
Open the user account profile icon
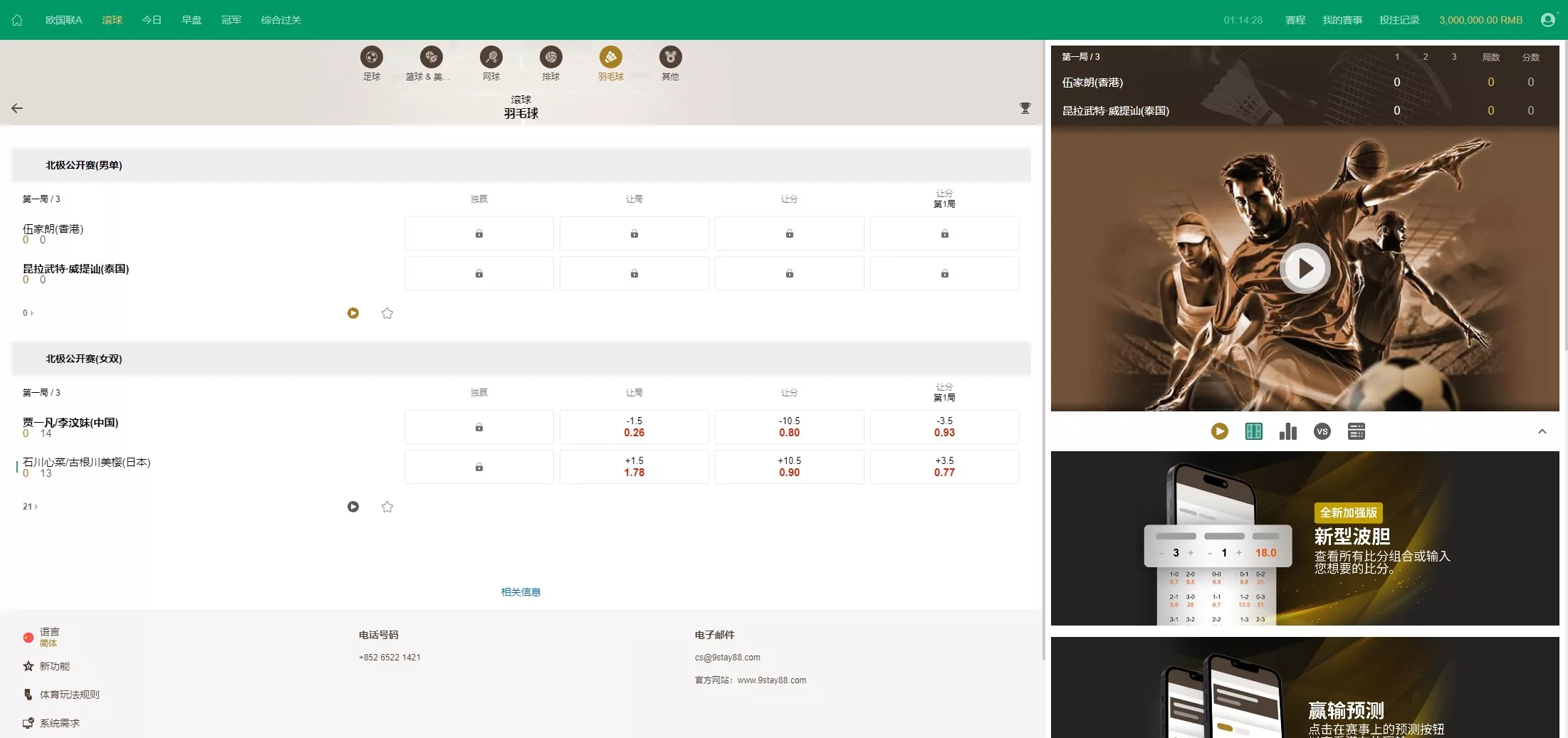(1547, 20)
